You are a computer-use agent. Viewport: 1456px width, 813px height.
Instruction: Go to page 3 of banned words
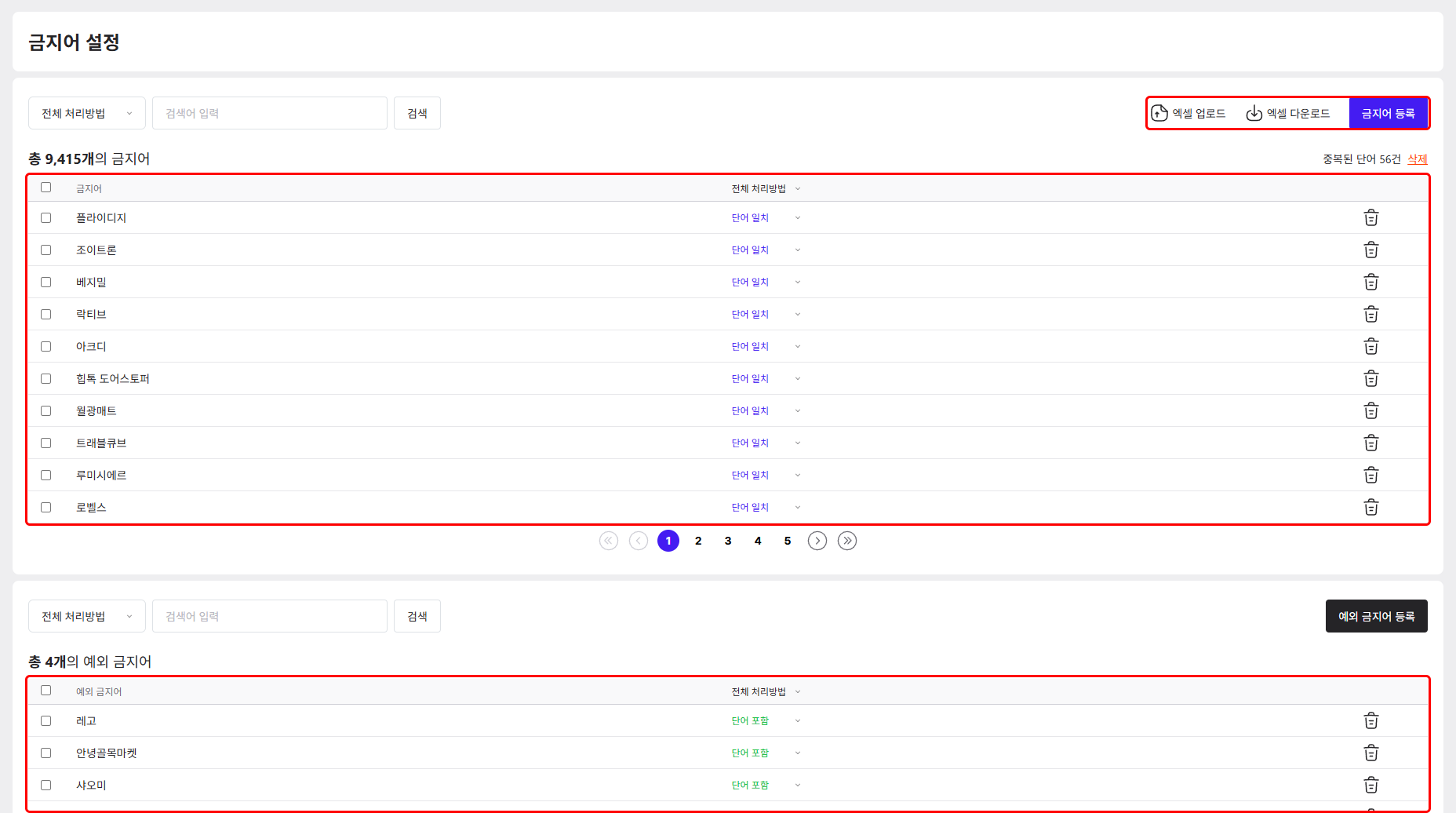coord(728,541)
